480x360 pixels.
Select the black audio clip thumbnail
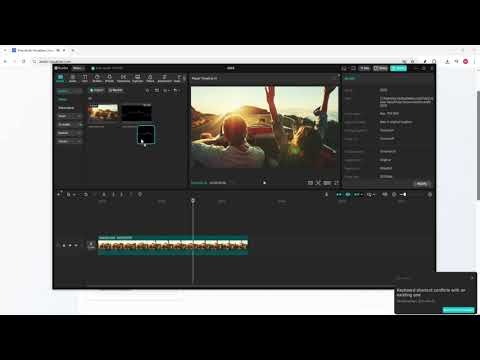137,113
